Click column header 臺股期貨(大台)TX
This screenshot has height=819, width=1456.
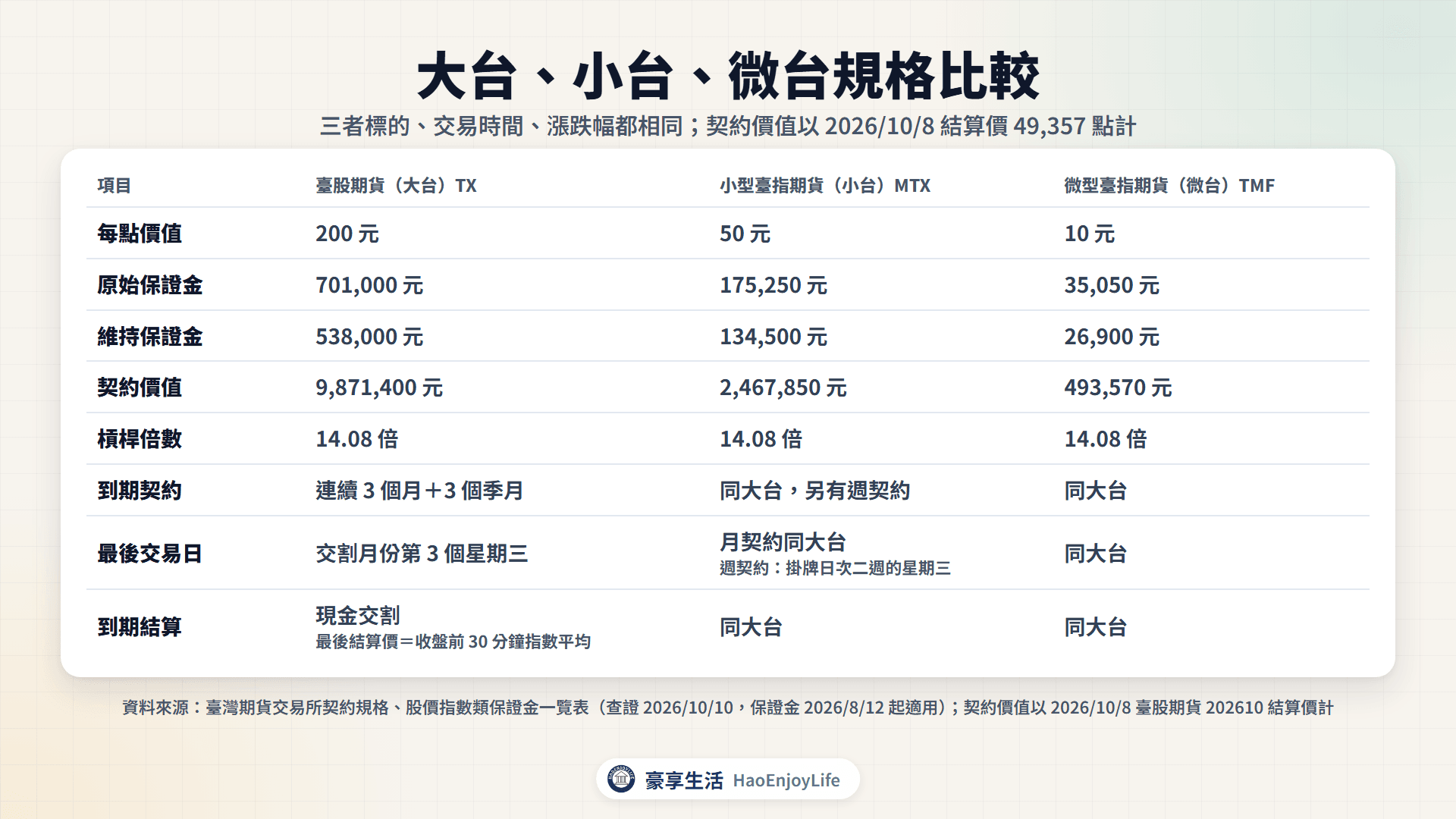pos(396,186)
